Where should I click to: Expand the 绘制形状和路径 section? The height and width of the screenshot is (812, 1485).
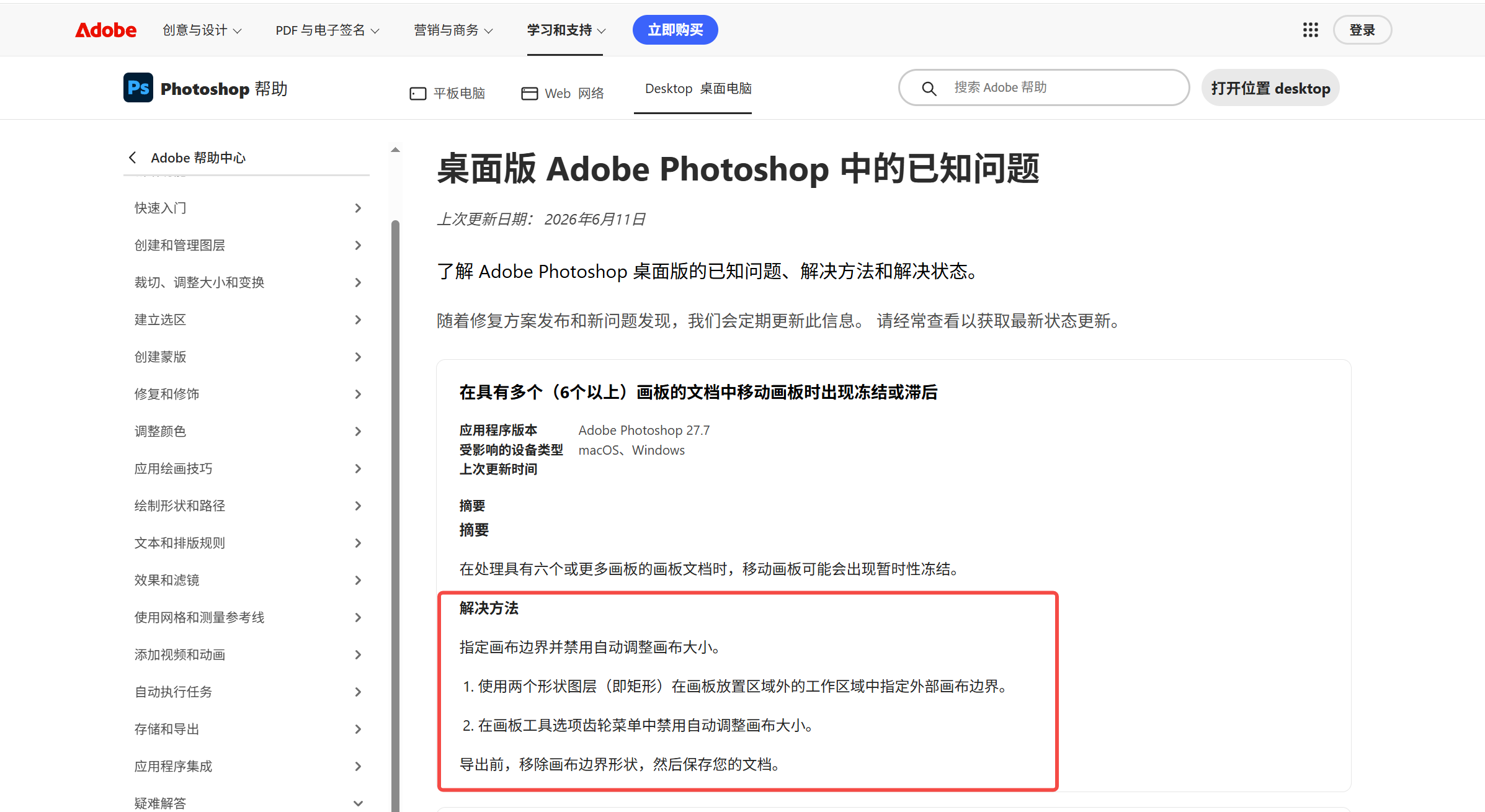point(247,506)
